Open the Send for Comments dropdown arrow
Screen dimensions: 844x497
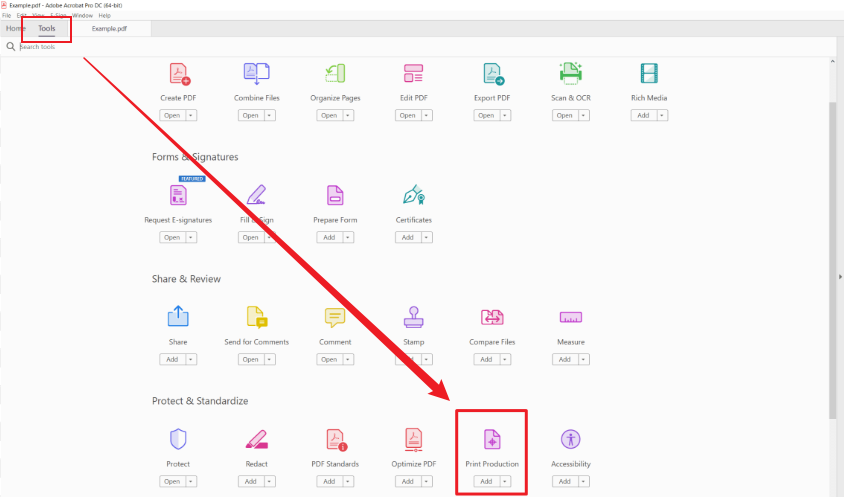[x=269, y=359]
